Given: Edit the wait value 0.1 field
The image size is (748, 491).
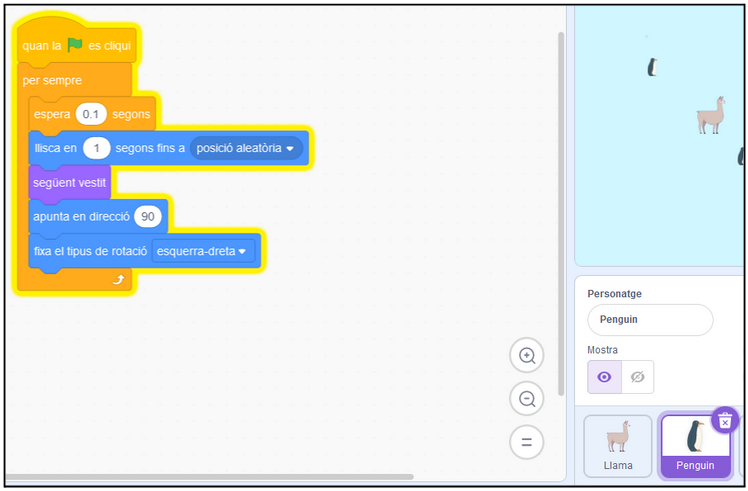Looking at the screenshot, I should (x=92, y=114).
